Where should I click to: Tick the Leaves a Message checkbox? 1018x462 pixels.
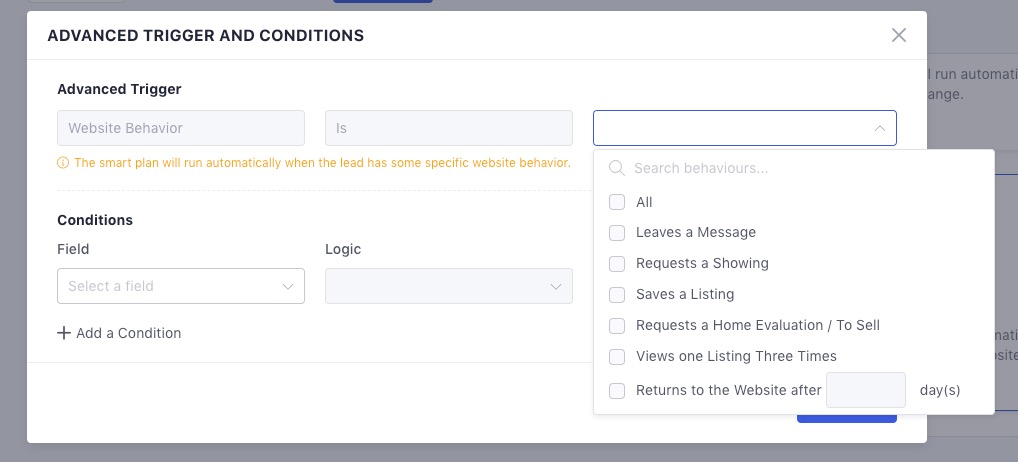617,233
